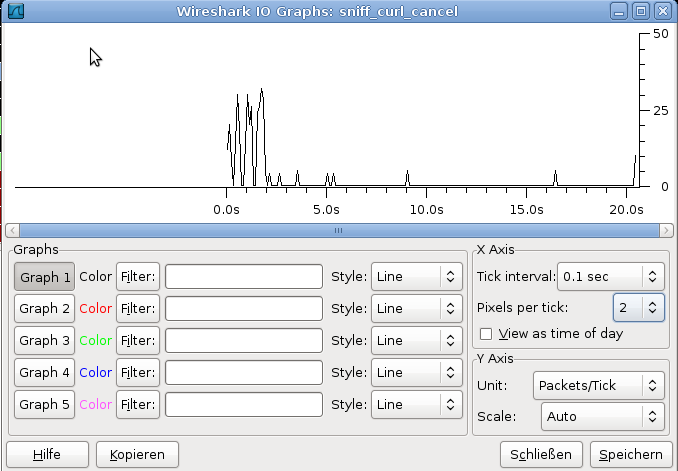The image size is (678, 471).
Task: Open Y Axis Unit dropdown
Action: click(x=599, y=385)
